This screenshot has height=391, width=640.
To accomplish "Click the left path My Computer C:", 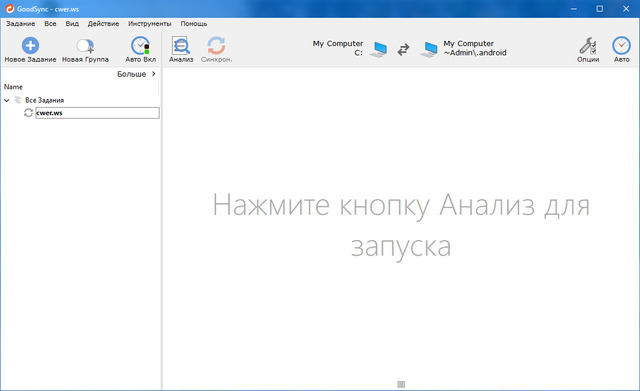I will [338, 48].
